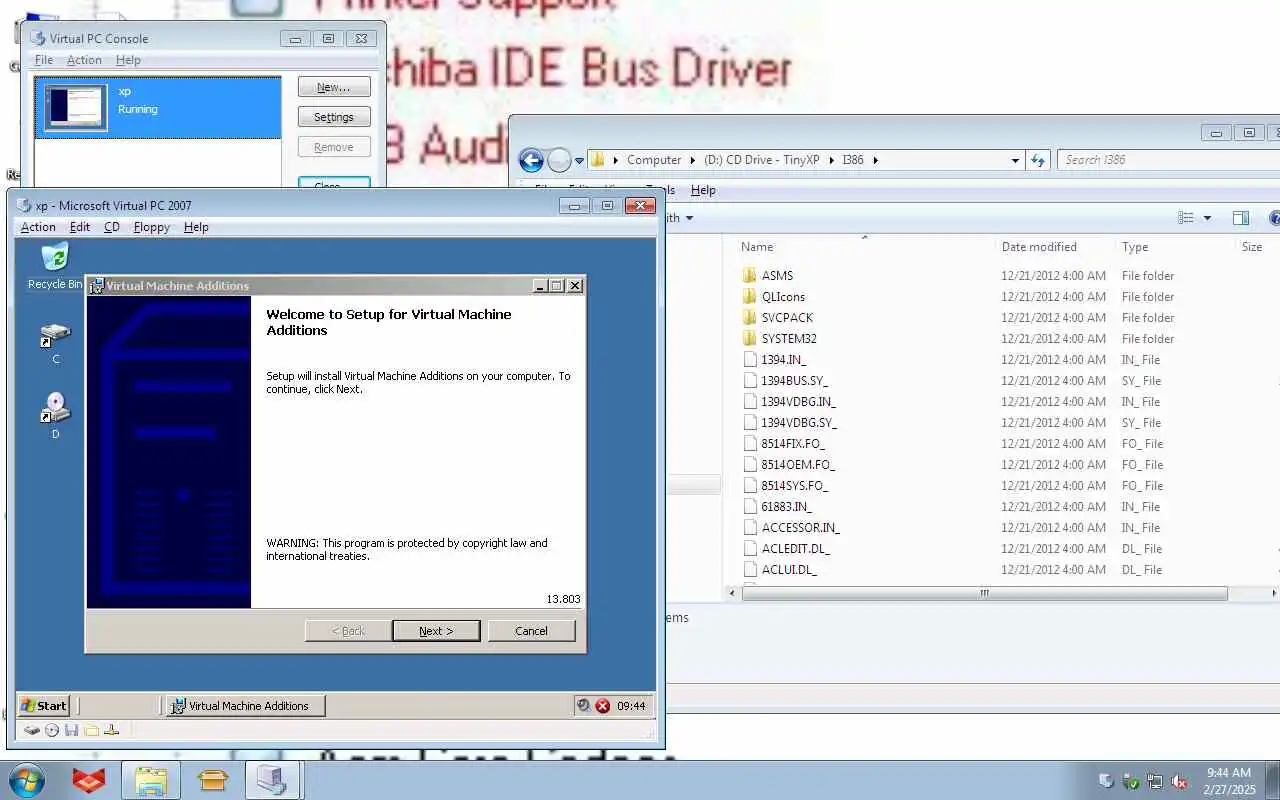Click the Explorer help question mark icon
The image size is (1280, 800).
pos(1274,218)
